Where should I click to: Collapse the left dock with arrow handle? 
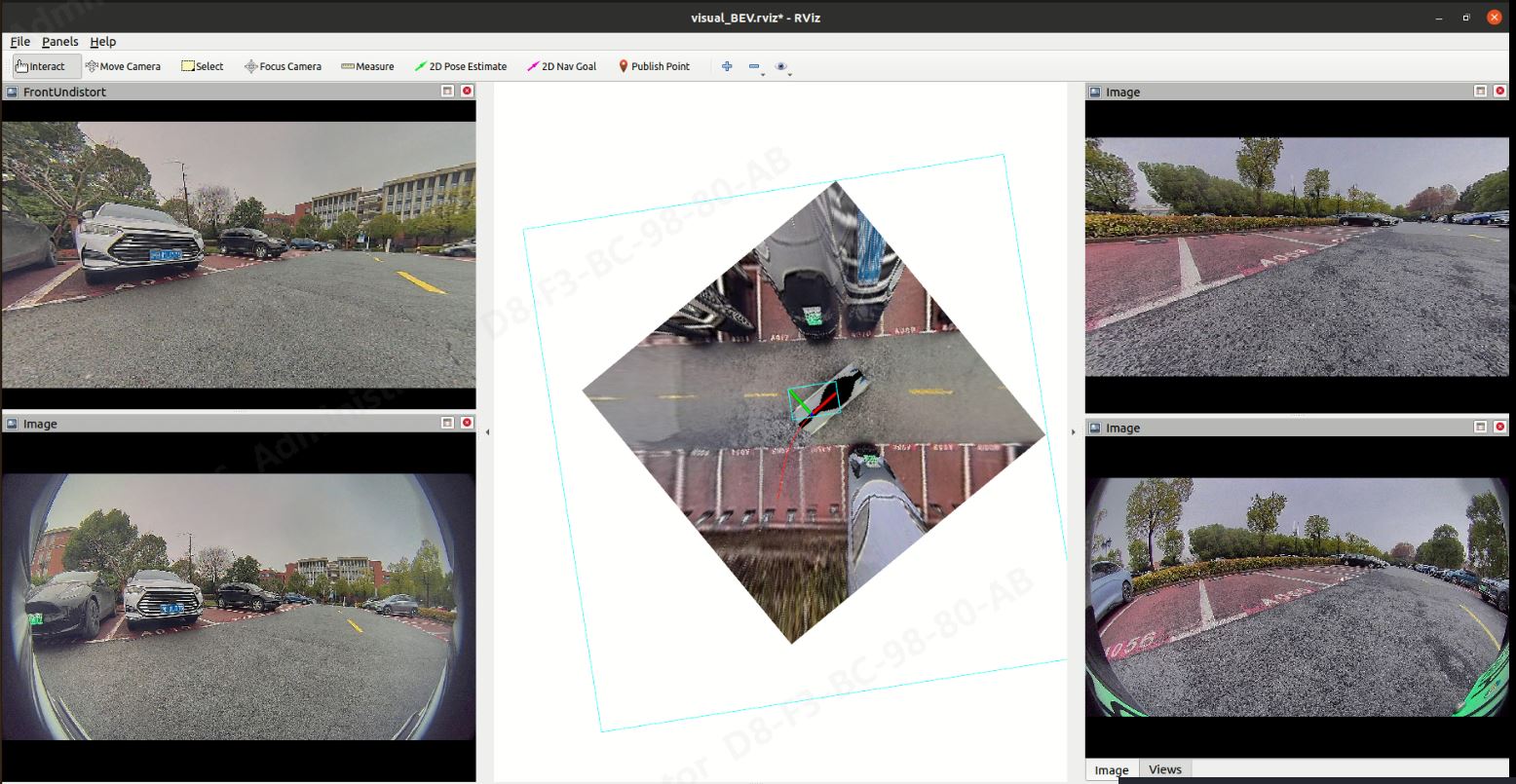(487, 431)
